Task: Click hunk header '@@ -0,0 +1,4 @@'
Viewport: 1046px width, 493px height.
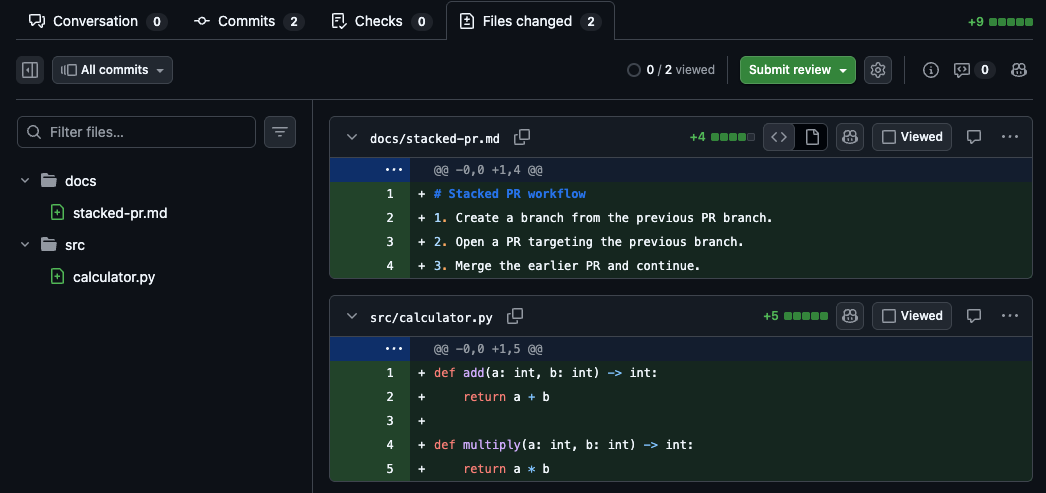Action: pyautogui.click(x=488, y=170)
